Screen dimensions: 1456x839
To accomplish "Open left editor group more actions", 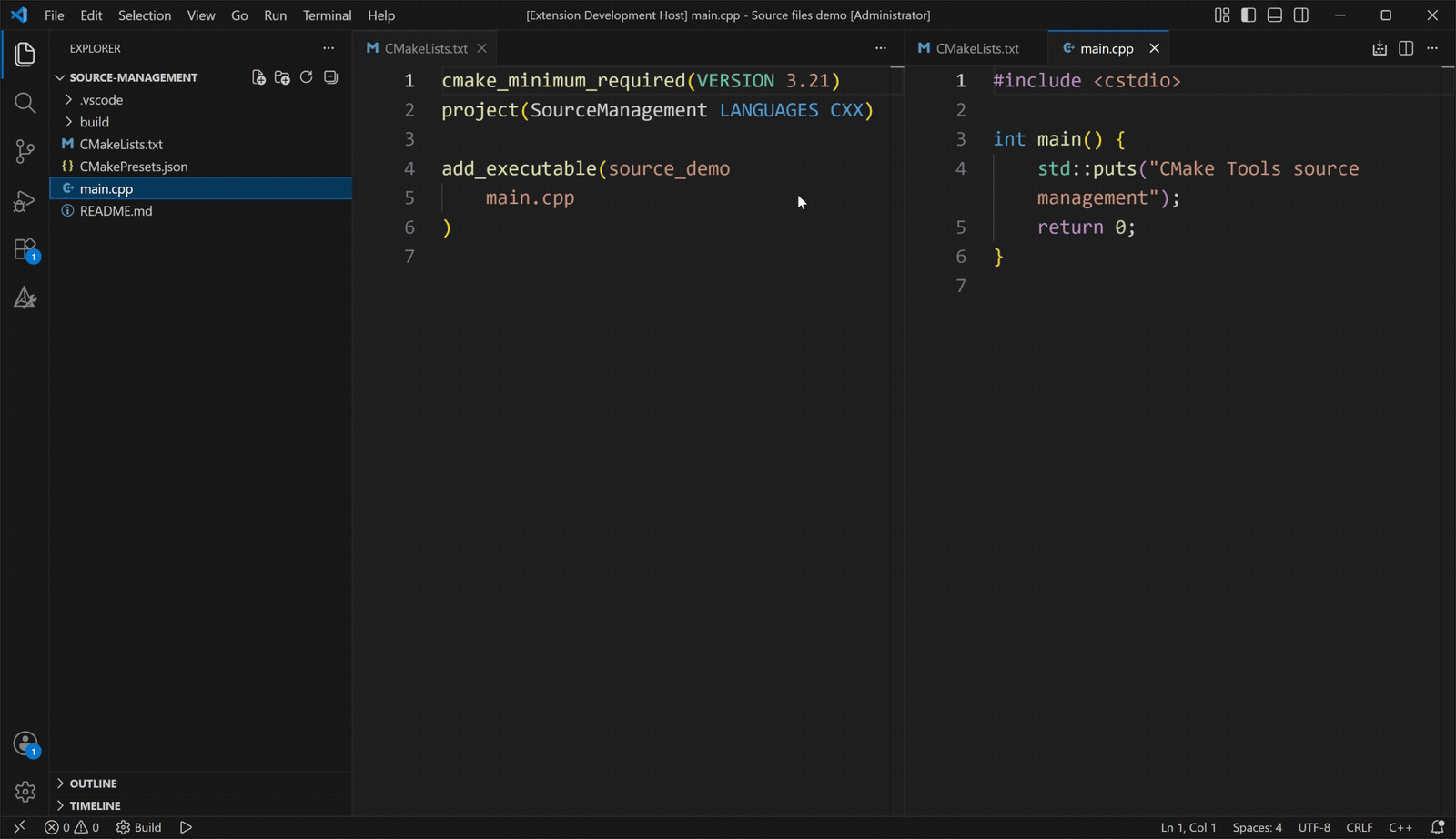I will [881, 48].
